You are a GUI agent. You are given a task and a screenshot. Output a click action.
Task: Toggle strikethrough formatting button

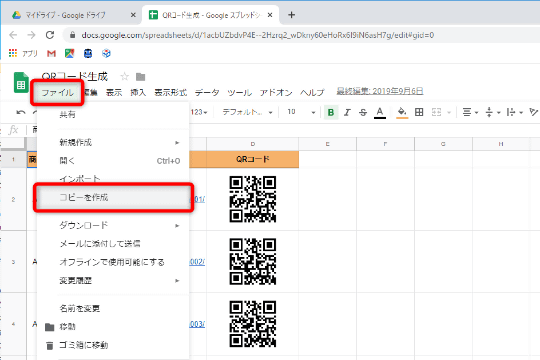click(x=363, y=112)
